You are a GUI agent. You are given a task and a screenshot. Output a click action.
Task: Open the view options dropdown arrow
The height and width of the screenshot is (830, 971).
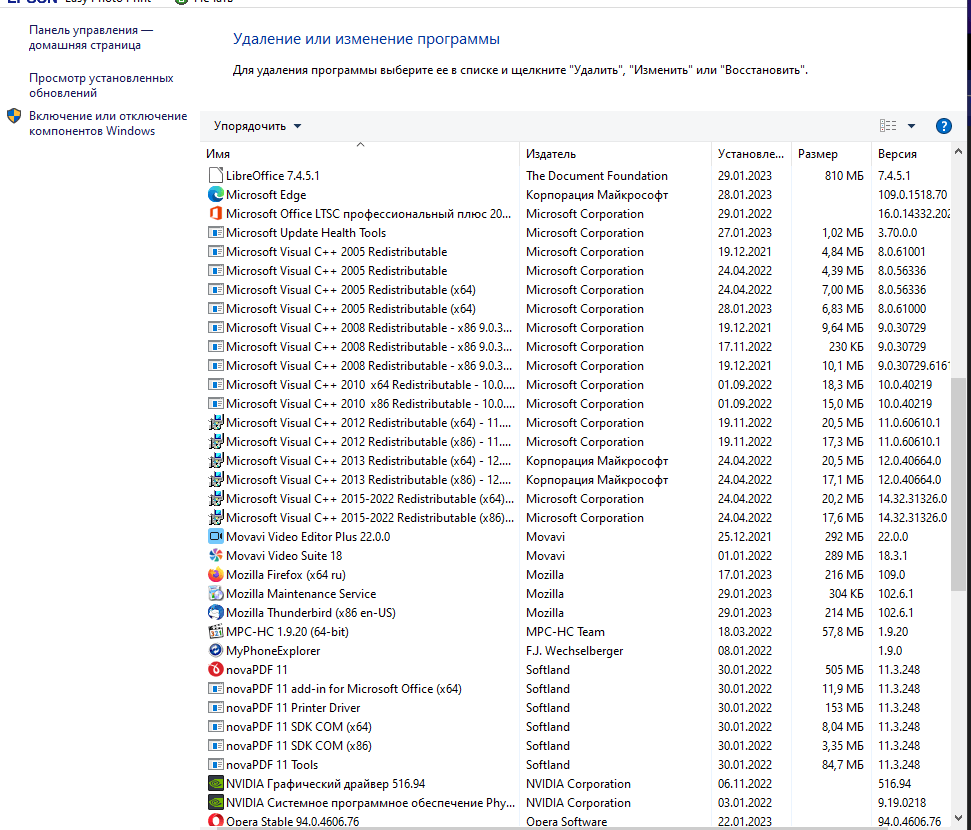[911, 126]
